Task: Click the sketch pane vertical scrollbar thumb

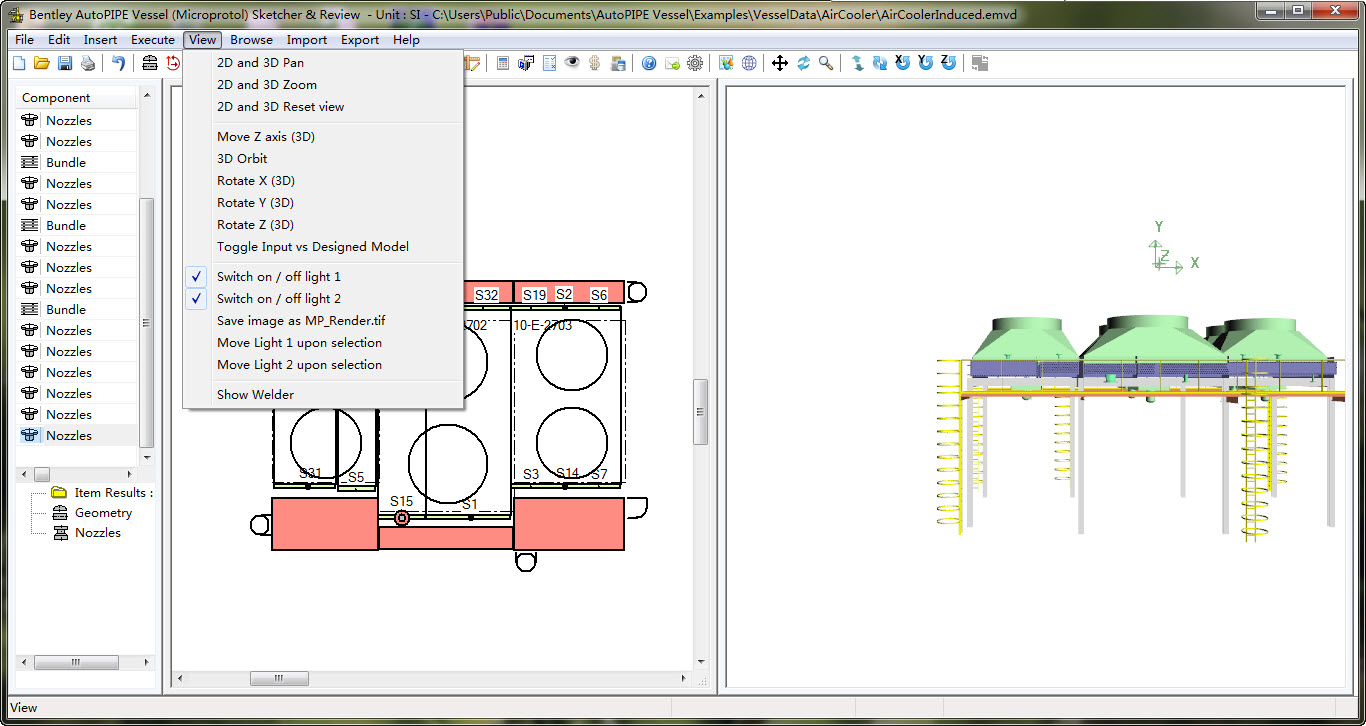Action: tap(701, 412)
